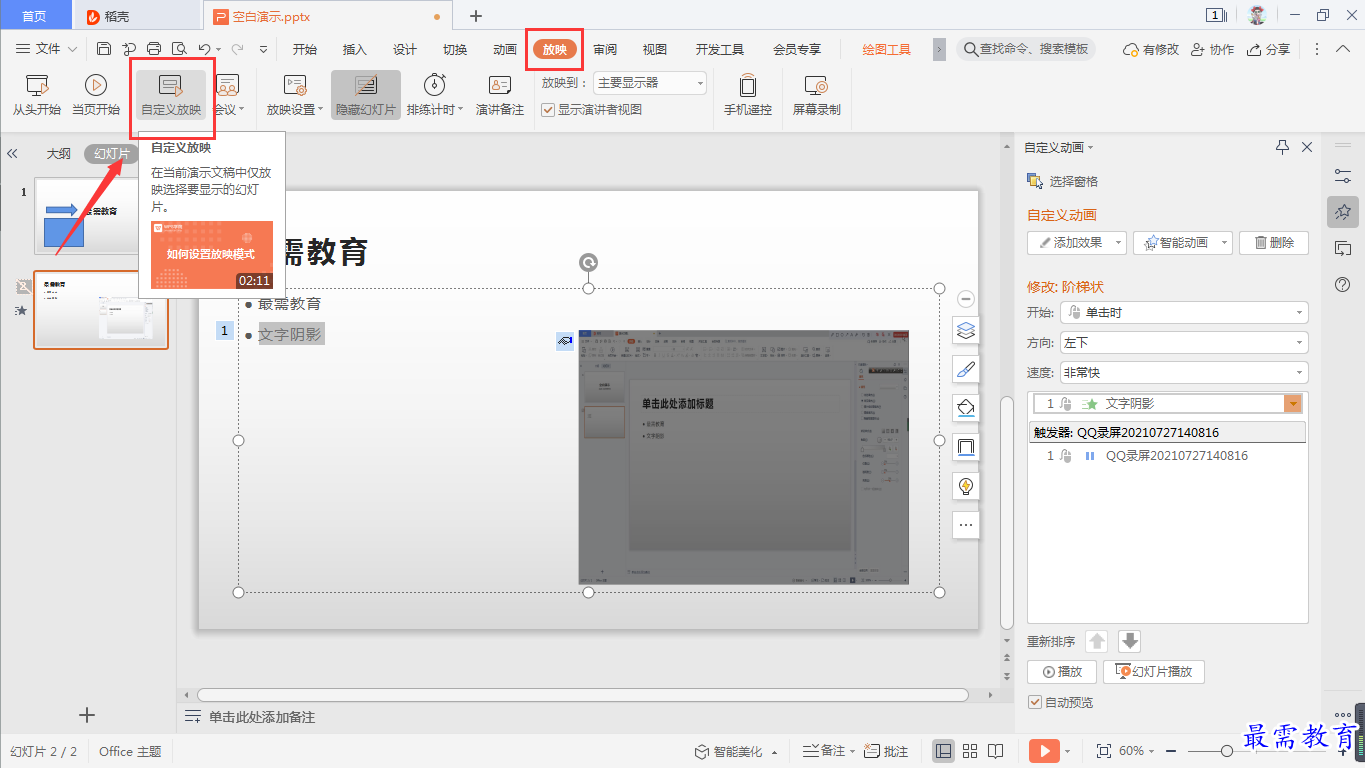Image resolution: width=1365 pixels, height=768 pixels.
Task: Expand the 文件 menu
Action: [x=47, y=49]
